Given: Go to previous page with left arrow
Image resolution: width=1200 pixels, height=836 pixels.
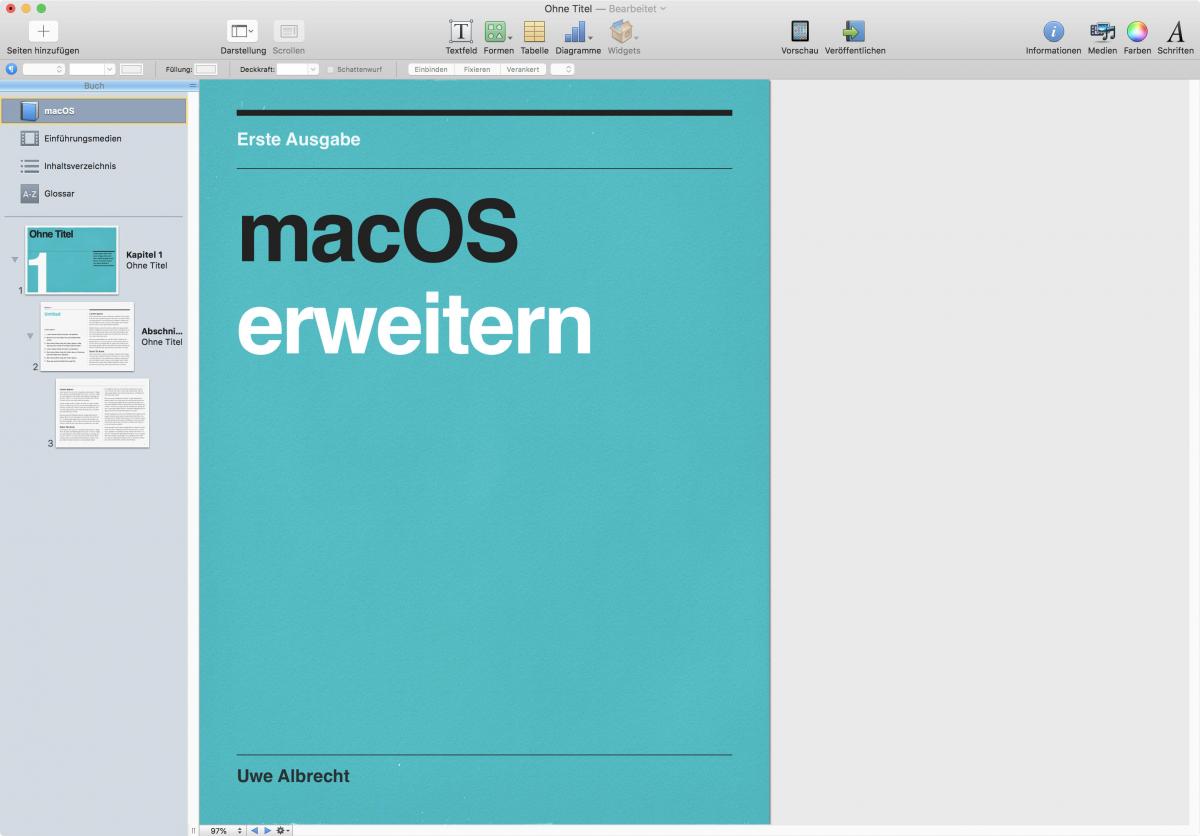Looking at the screenshot, I should click(254, 830).
